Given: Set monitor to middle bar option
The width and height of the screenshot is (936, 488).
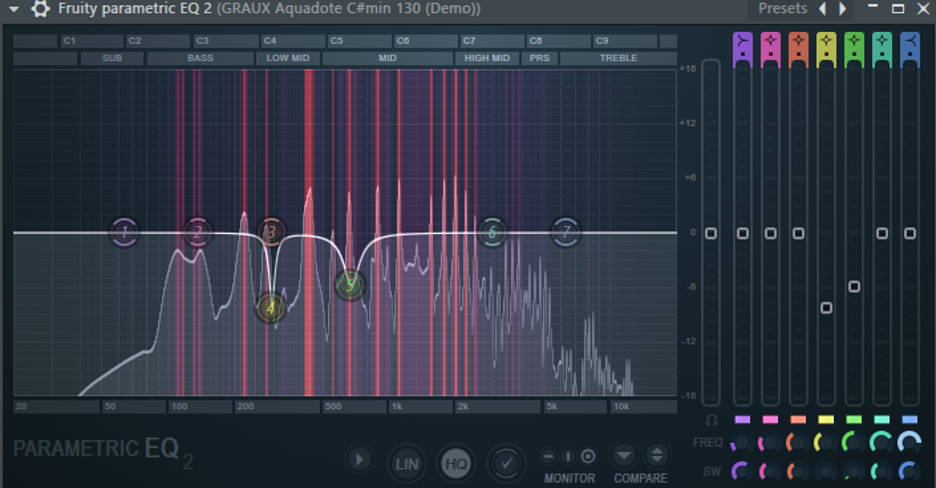Looking at the screenshot, I should [x=568, y=456].
